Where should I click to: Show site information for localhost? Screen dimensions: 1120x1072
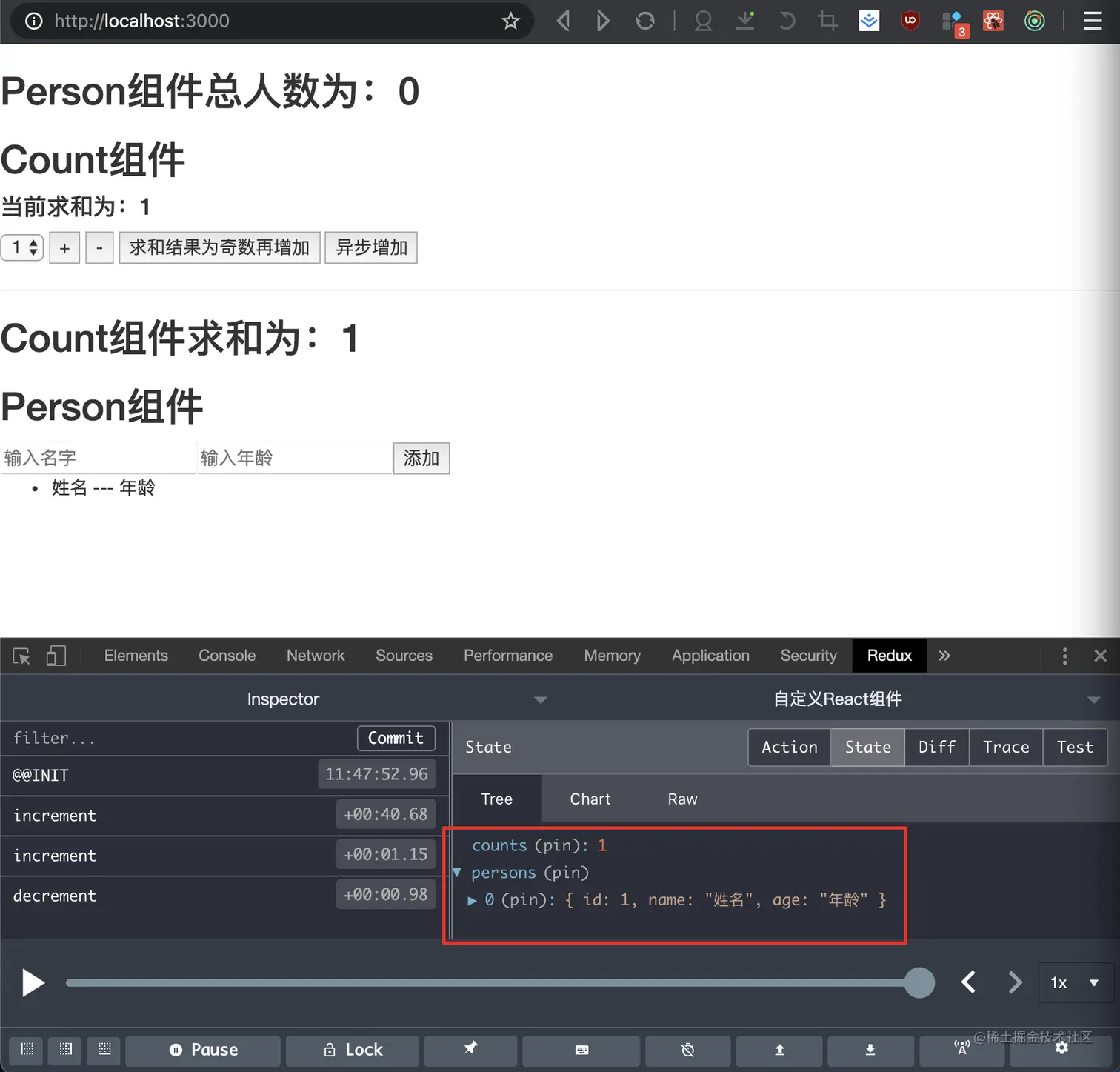(x=34, y=21)
